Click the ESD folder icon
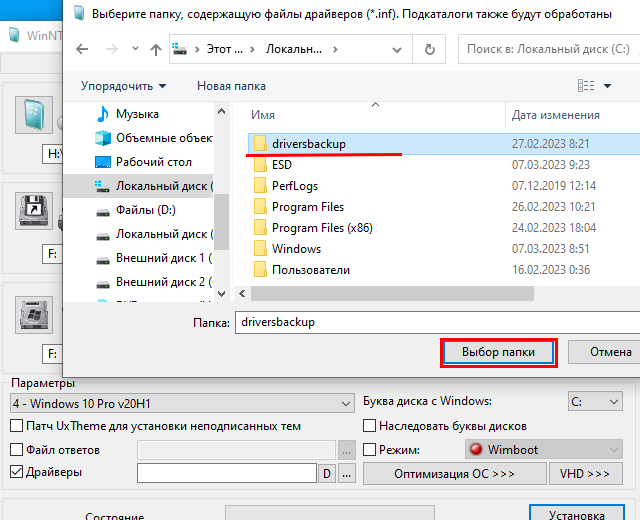Viewport: 640px width, 520px height. click(260, 165)
